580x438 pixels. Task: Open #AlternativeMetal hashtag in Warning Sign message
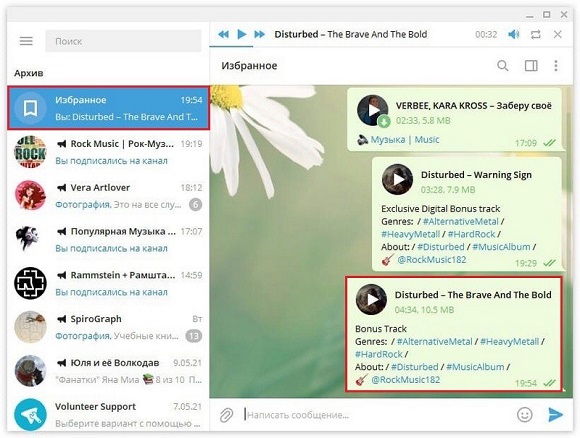[461, 222]
